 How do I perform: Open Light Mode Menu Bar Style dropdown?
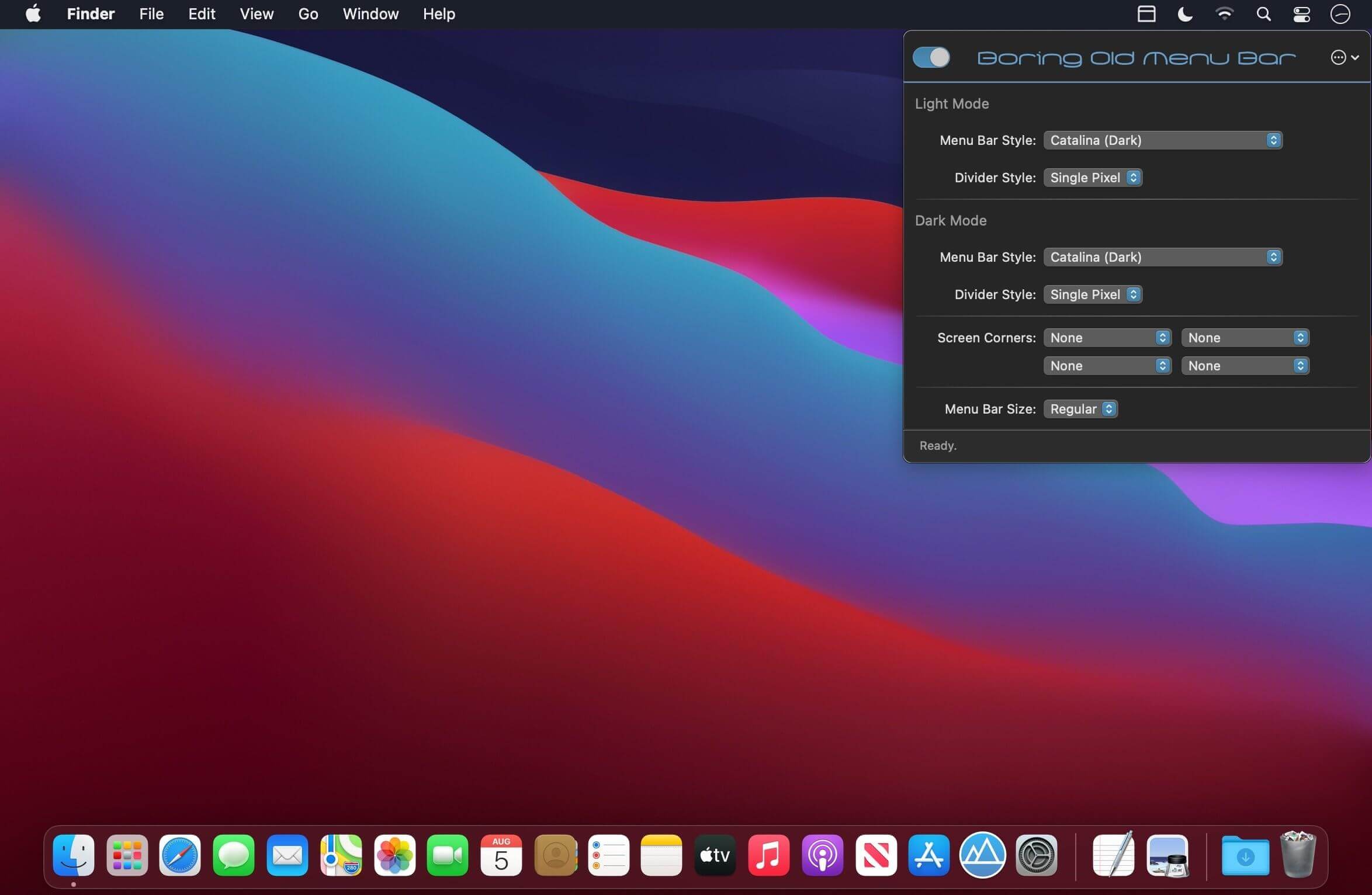pos(1162,140)
